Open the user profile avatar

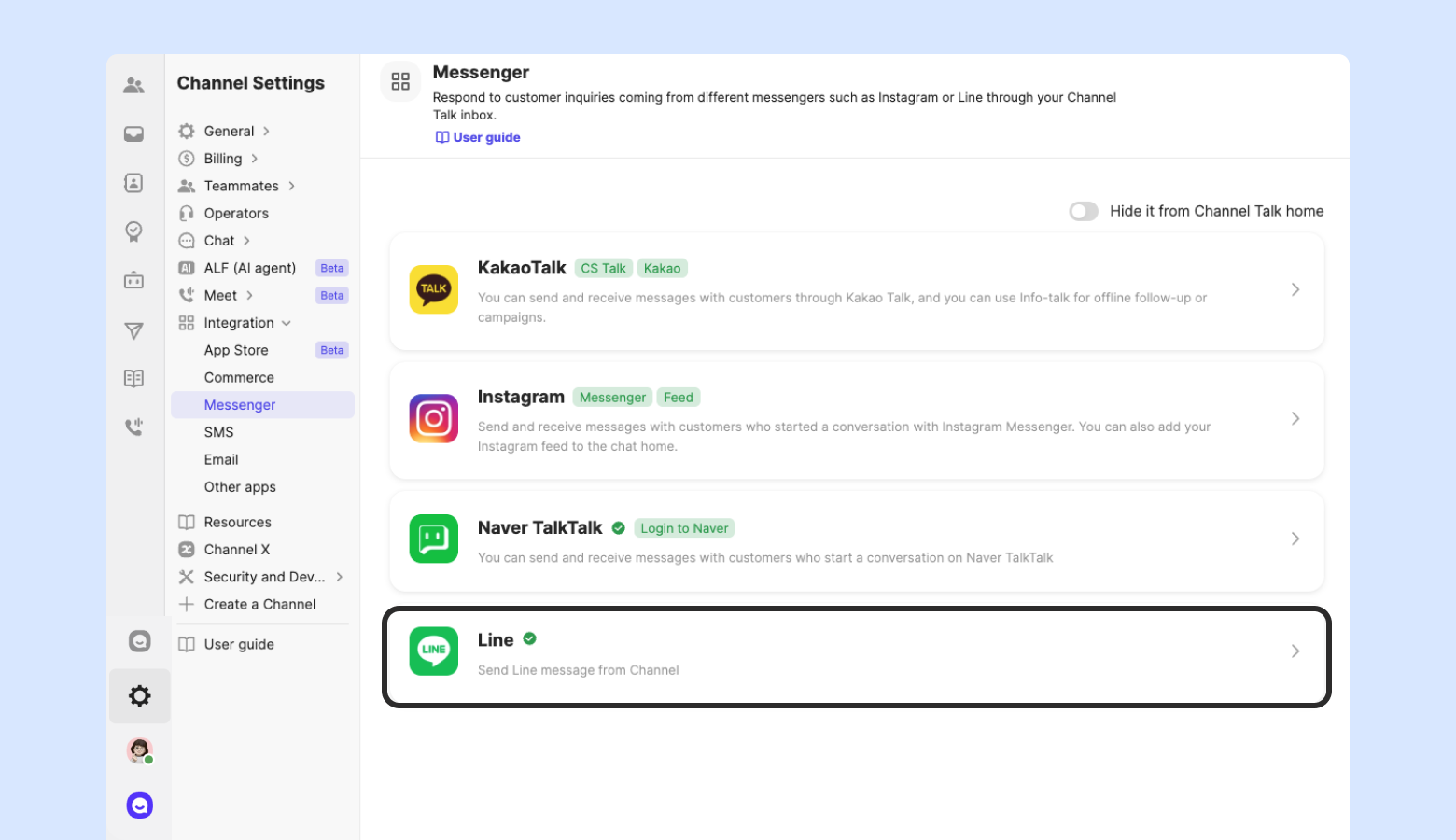(140, 750)
